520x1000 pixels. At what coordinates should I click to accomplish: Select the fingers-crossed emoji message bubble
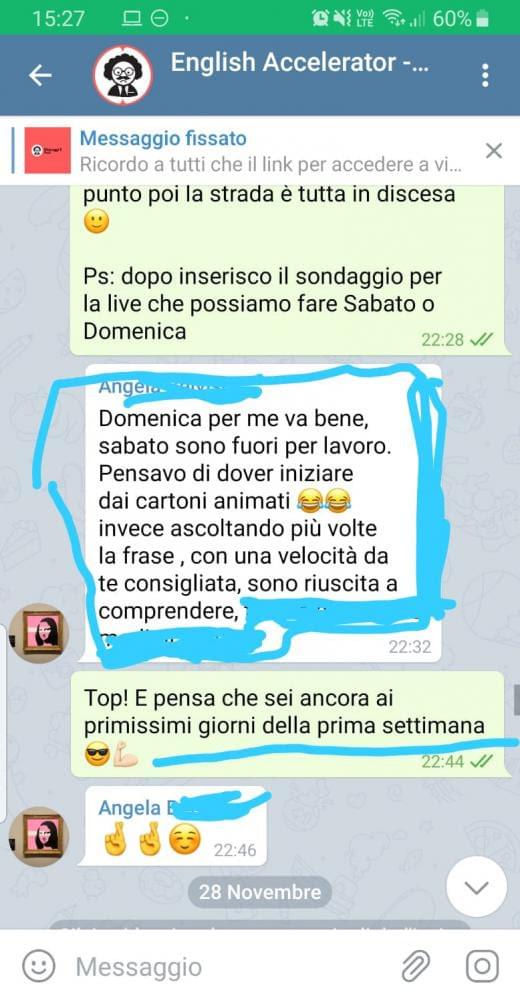[x=172, y=825]
